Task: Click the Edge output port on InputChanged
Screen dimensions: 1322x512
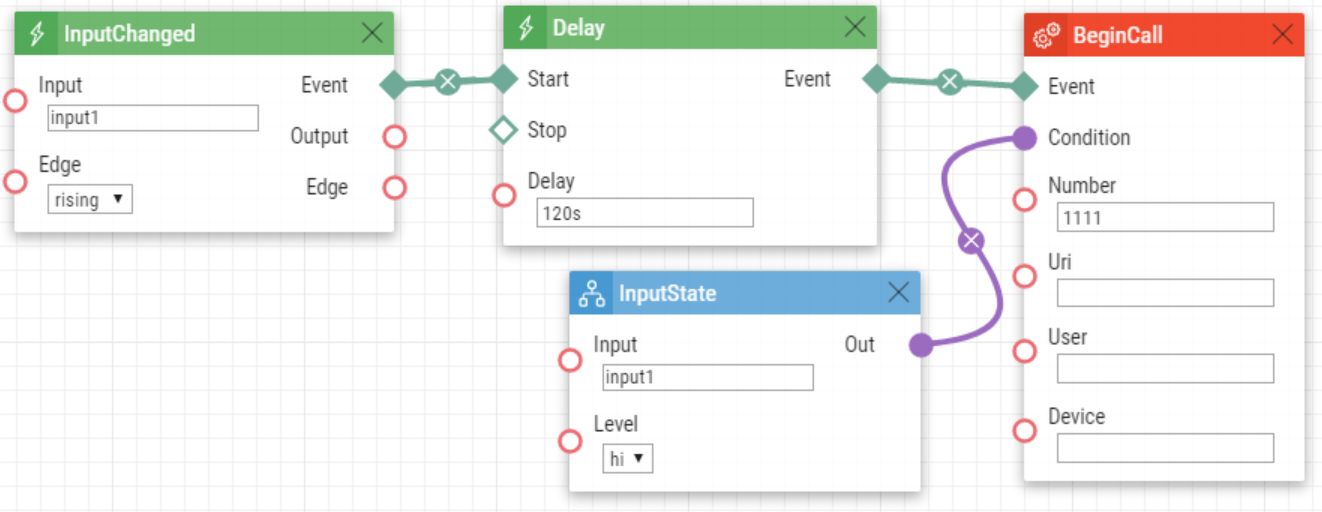Action: (x=395, y=187)
